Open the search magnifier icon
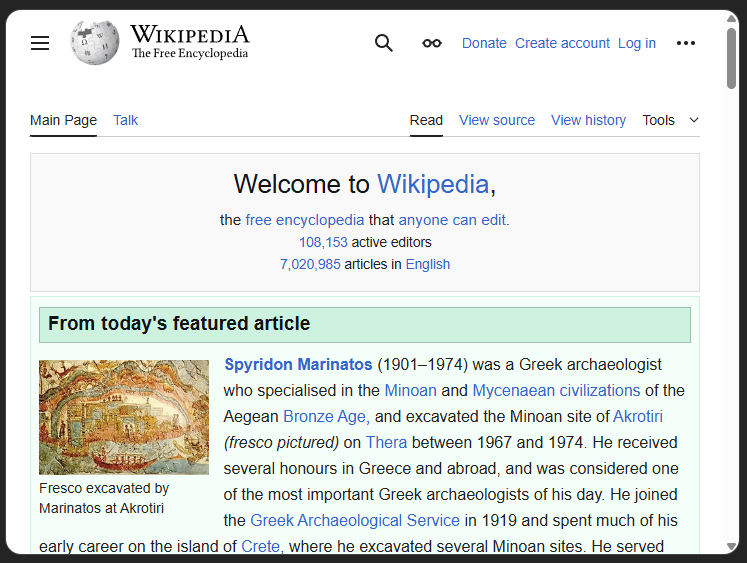 coord(384,43)
